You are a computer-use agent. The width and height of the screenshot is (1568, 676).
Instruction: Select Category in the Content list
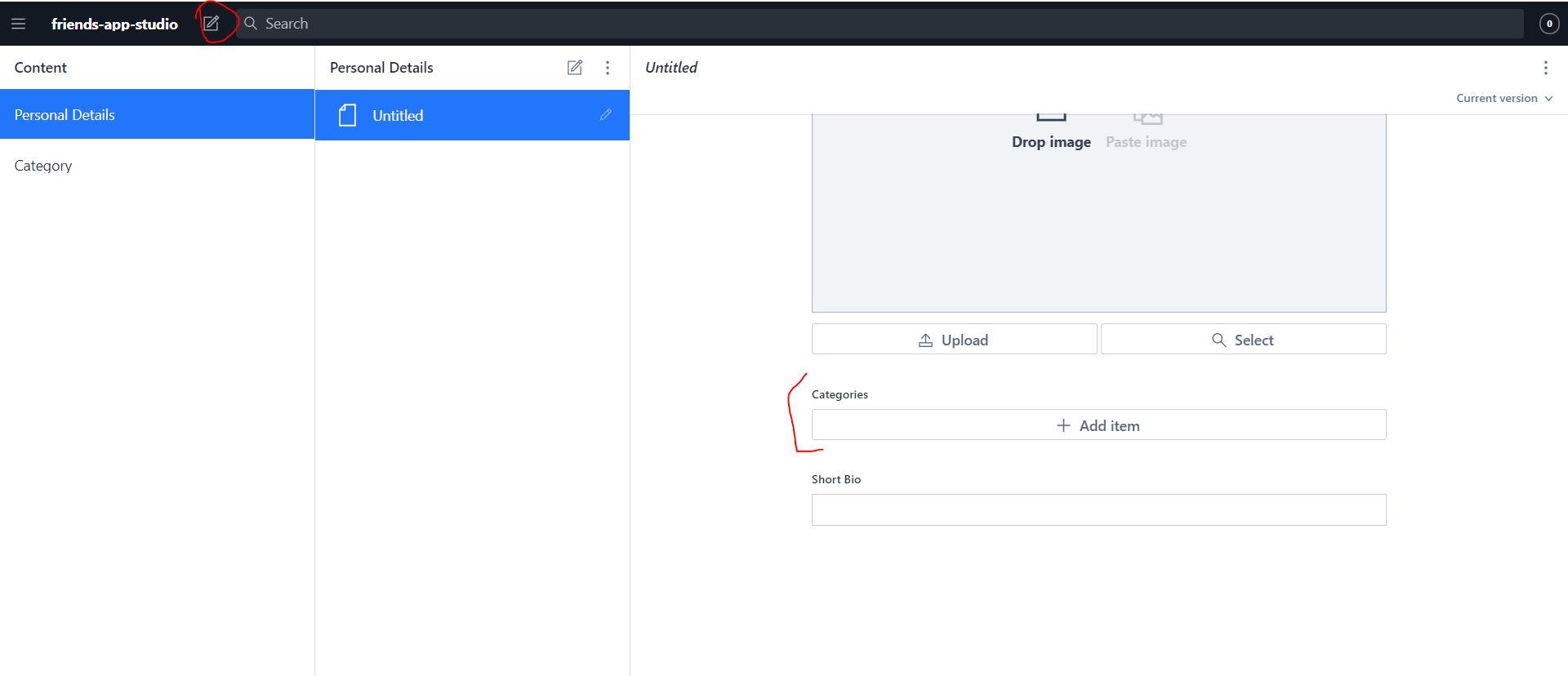tap(157, 166)
